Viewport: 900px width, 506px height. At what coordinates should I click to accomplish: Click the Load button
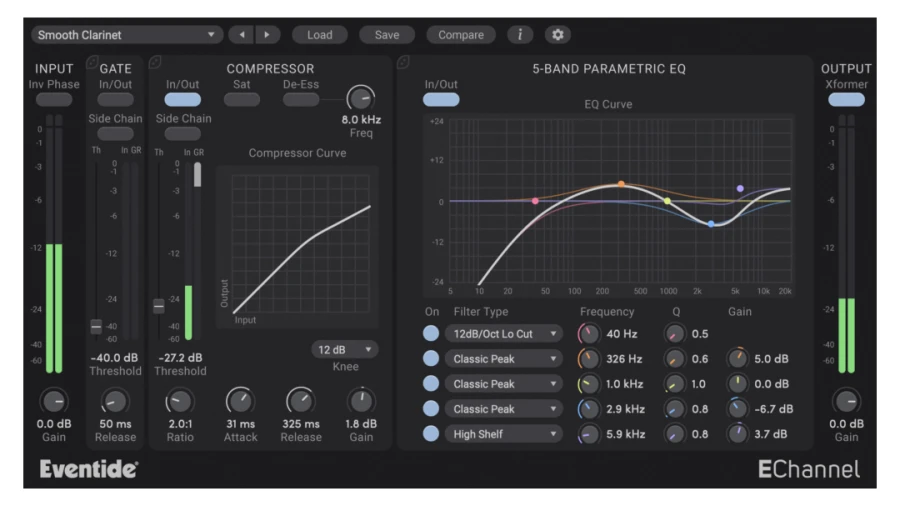tap(320, 35)
